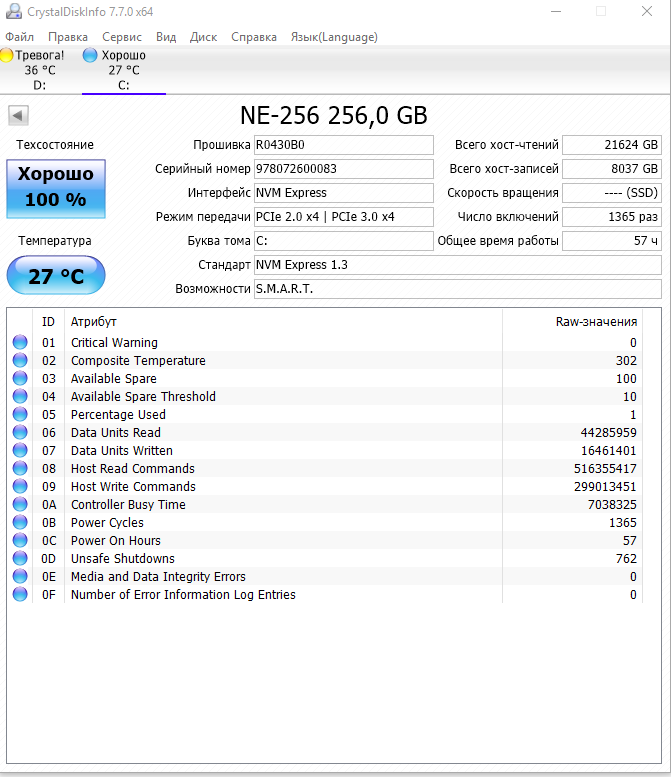Select the Data Units Read attribute name
The height and width of the screenshot is (777, 671).
click(116, 433)
